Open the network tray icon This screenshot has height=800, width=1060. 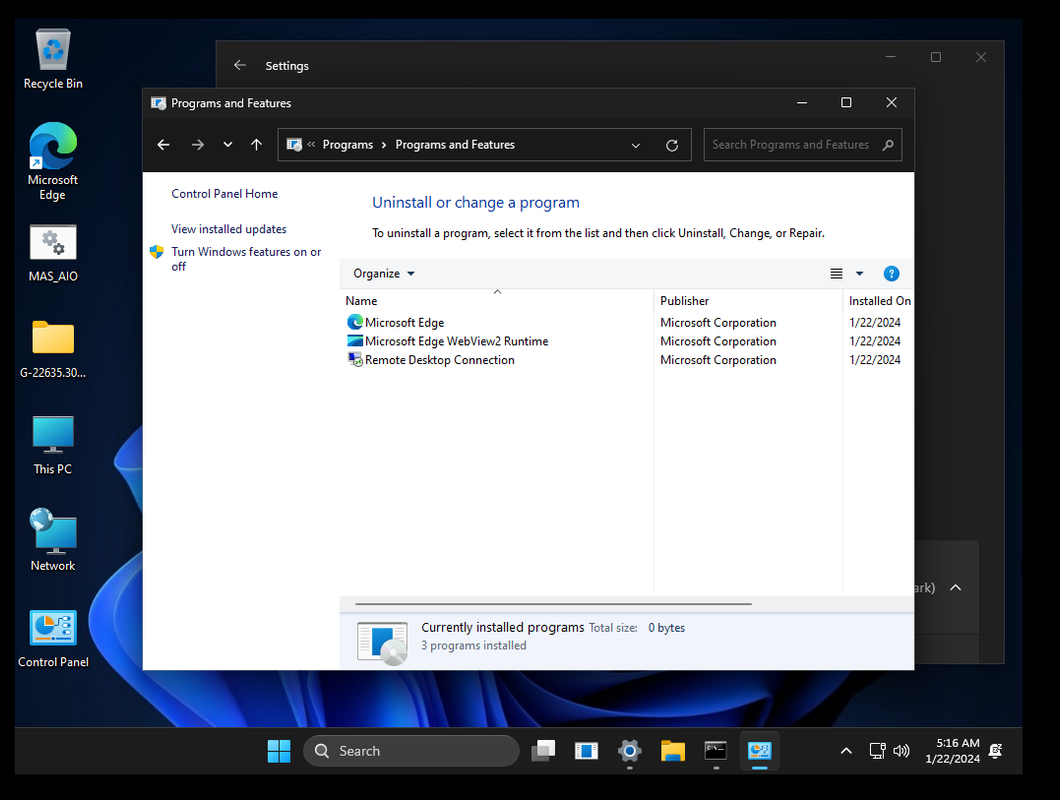[x=877, y=751]
